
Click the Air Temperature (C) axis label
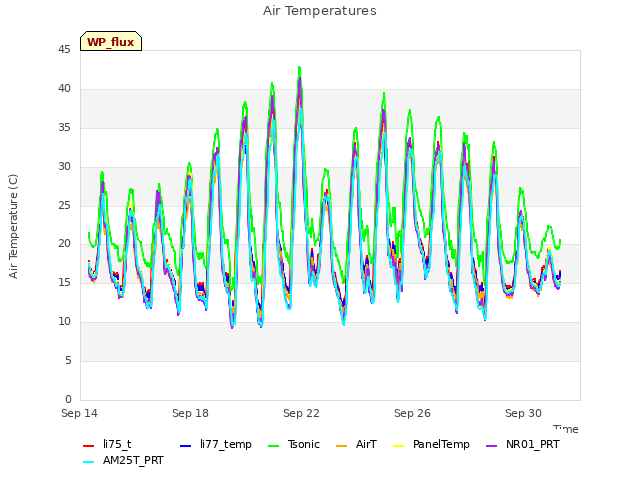coord(13,227)
